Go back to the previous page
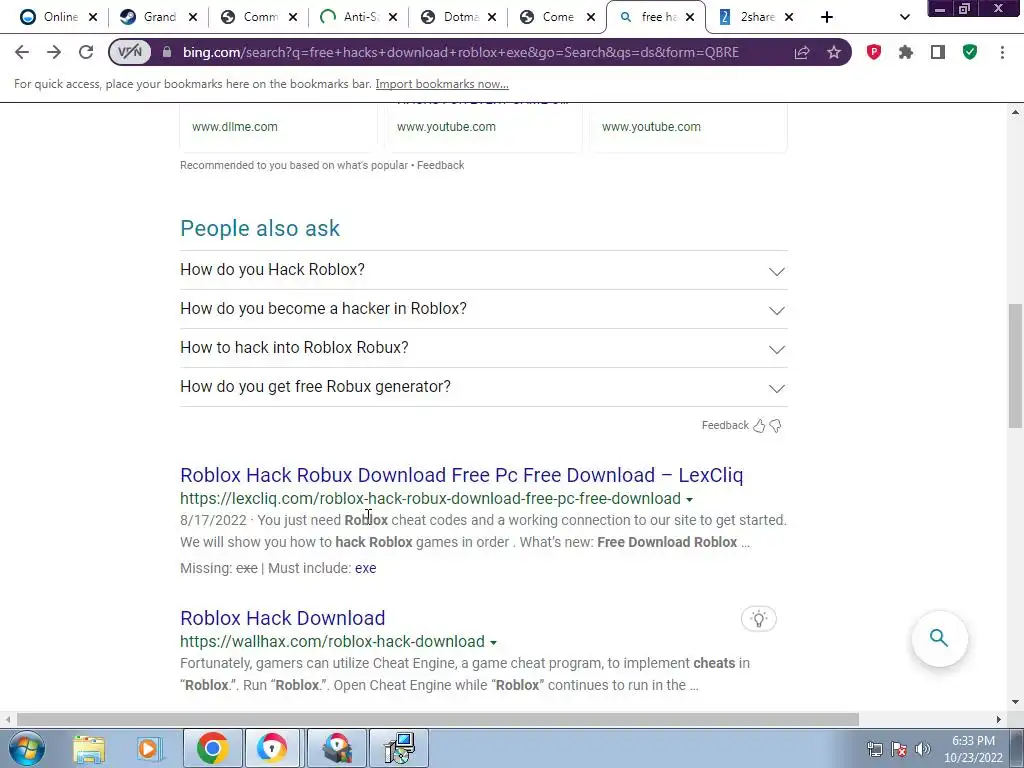The image size is (1024, 768). (22, 52)
